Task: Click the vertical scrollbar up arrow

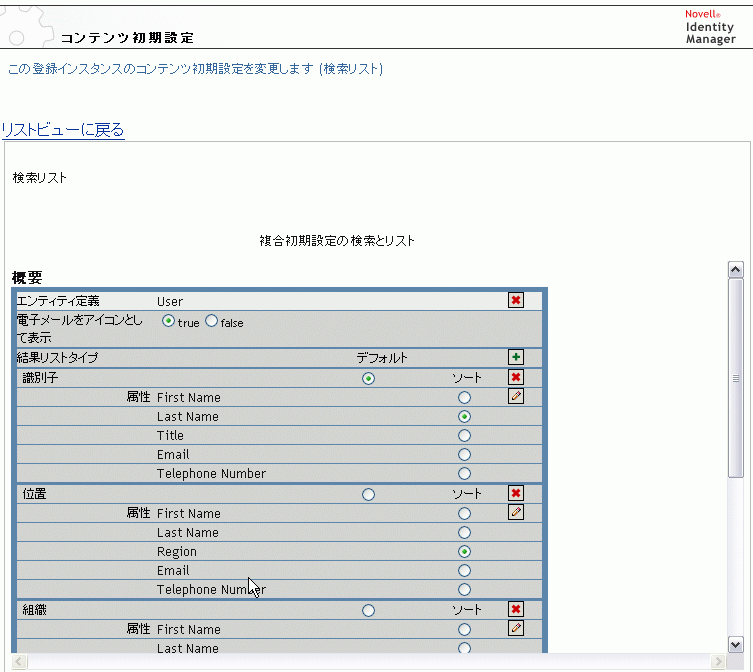Action: (x=736, y=269)
